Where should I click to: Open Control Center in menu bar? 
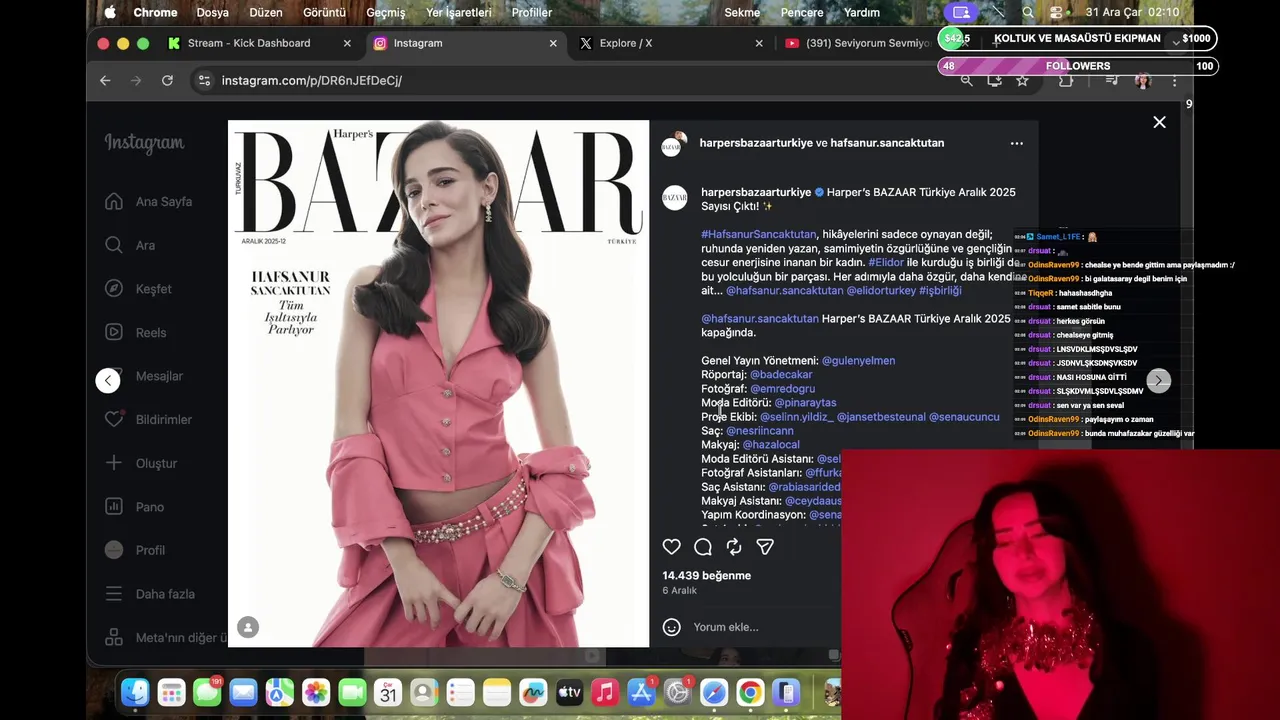(x=1057, y=12)
